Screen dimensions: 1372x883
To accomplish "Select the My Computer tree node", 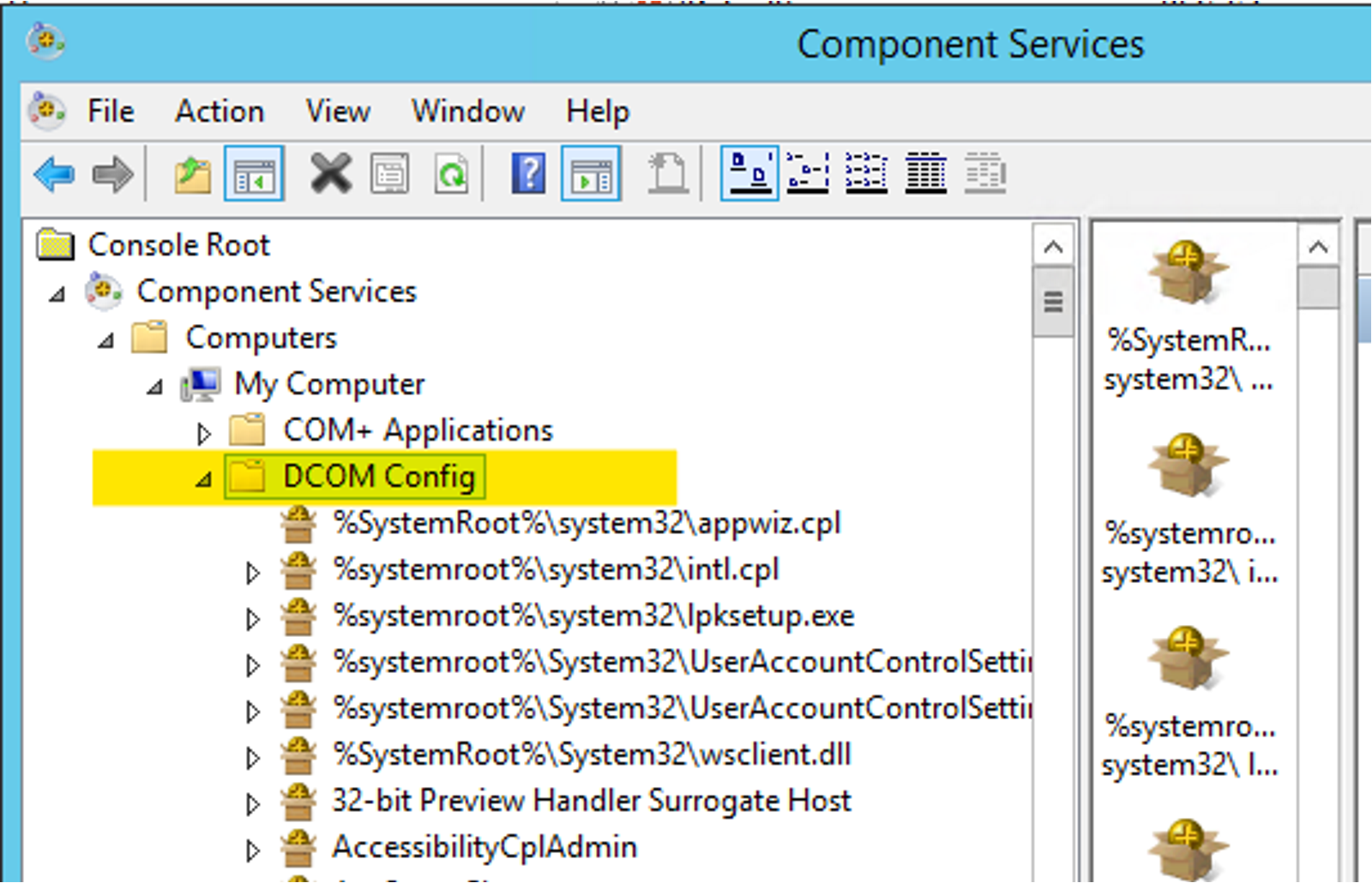I will pos(329,384).
